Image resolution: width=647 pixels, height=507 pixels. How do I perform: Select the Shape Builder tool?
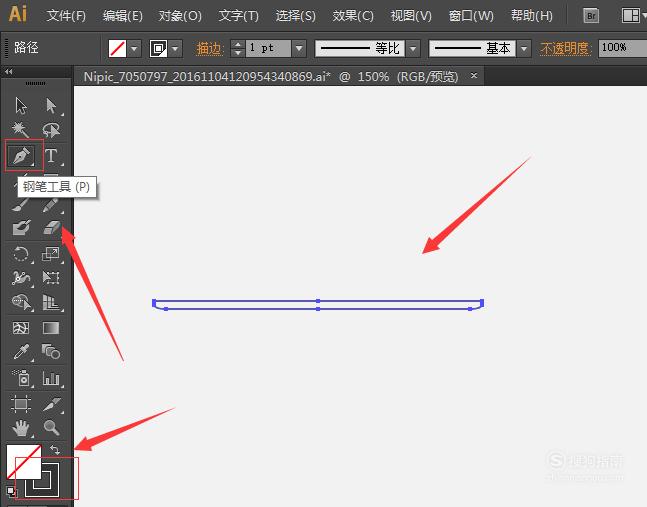(21, 302)
